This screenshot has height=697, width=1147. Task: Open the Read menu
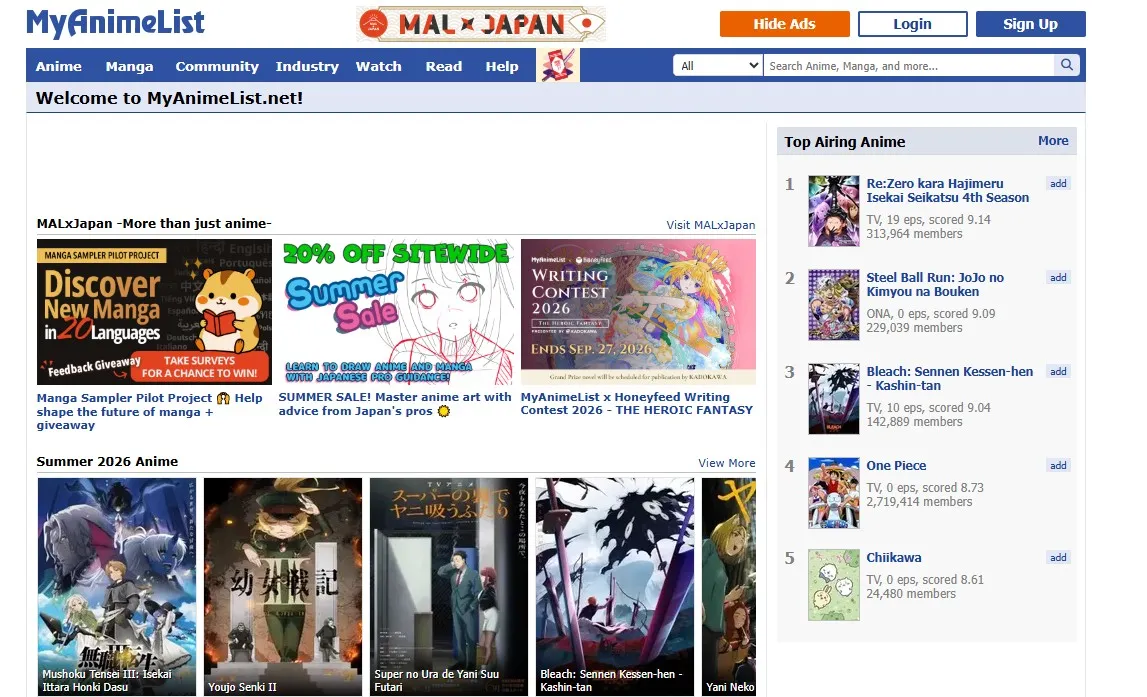pos(443,66)
